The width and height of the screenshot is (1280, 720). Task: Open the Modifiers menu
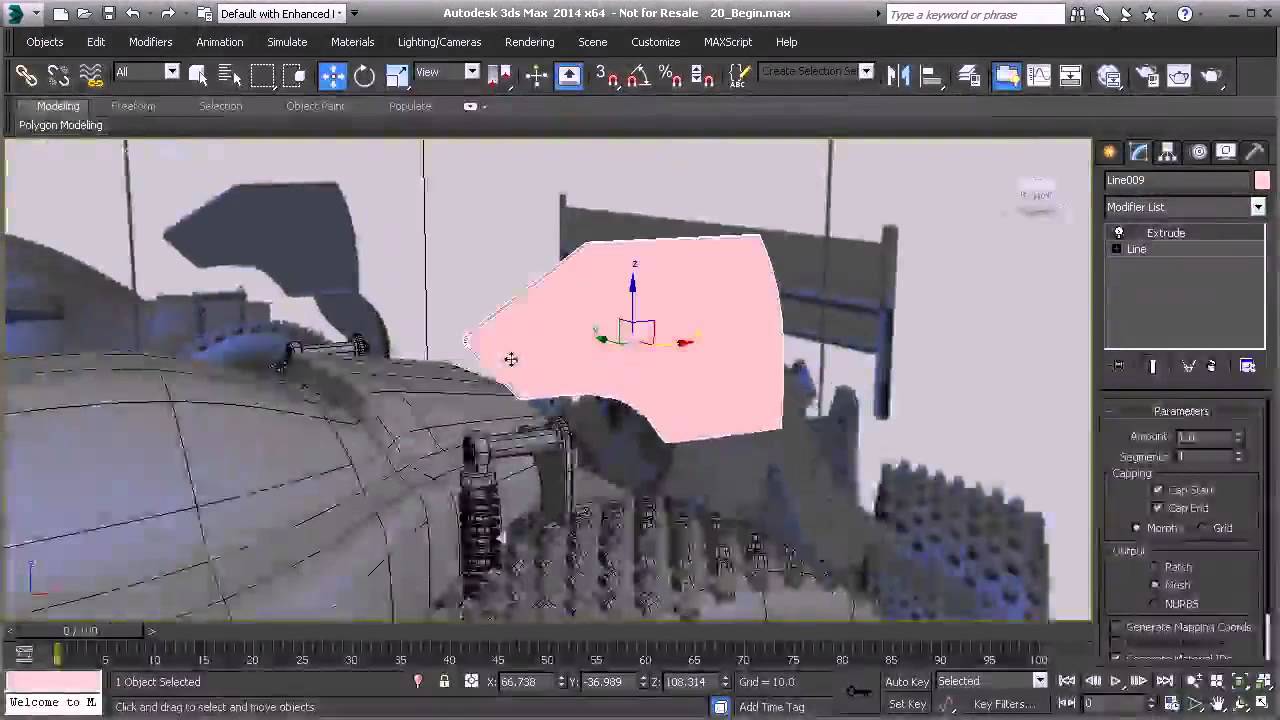150,42
